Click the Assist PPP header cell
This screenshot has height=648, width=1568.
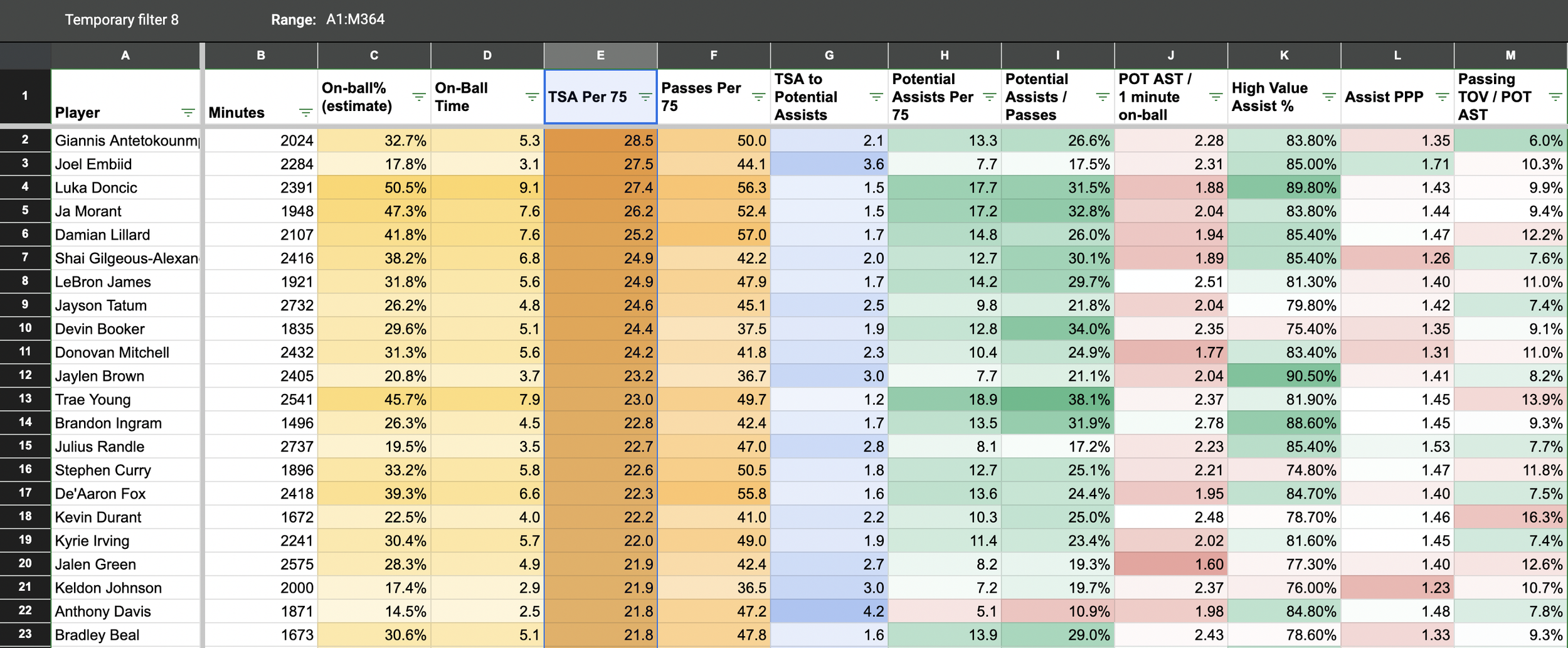click(1397, 97)
